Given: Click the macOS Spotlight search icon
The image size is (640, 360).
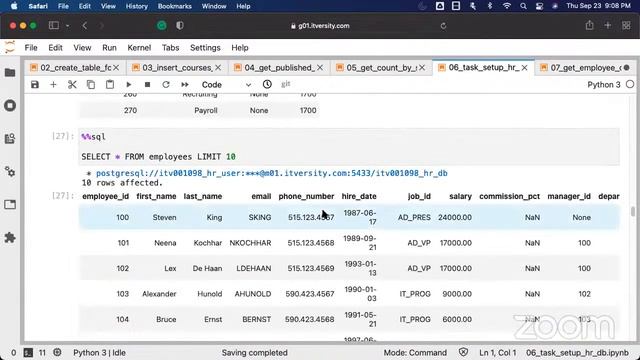Looking at the screenshot, I should (x=523, y=6).
